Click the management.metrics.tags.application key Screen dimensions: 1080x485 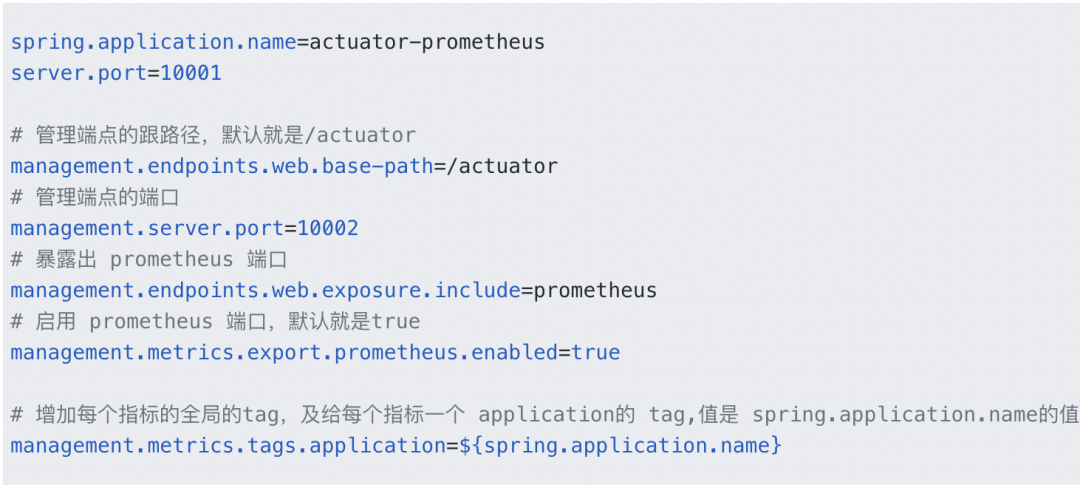click(227, 445)
